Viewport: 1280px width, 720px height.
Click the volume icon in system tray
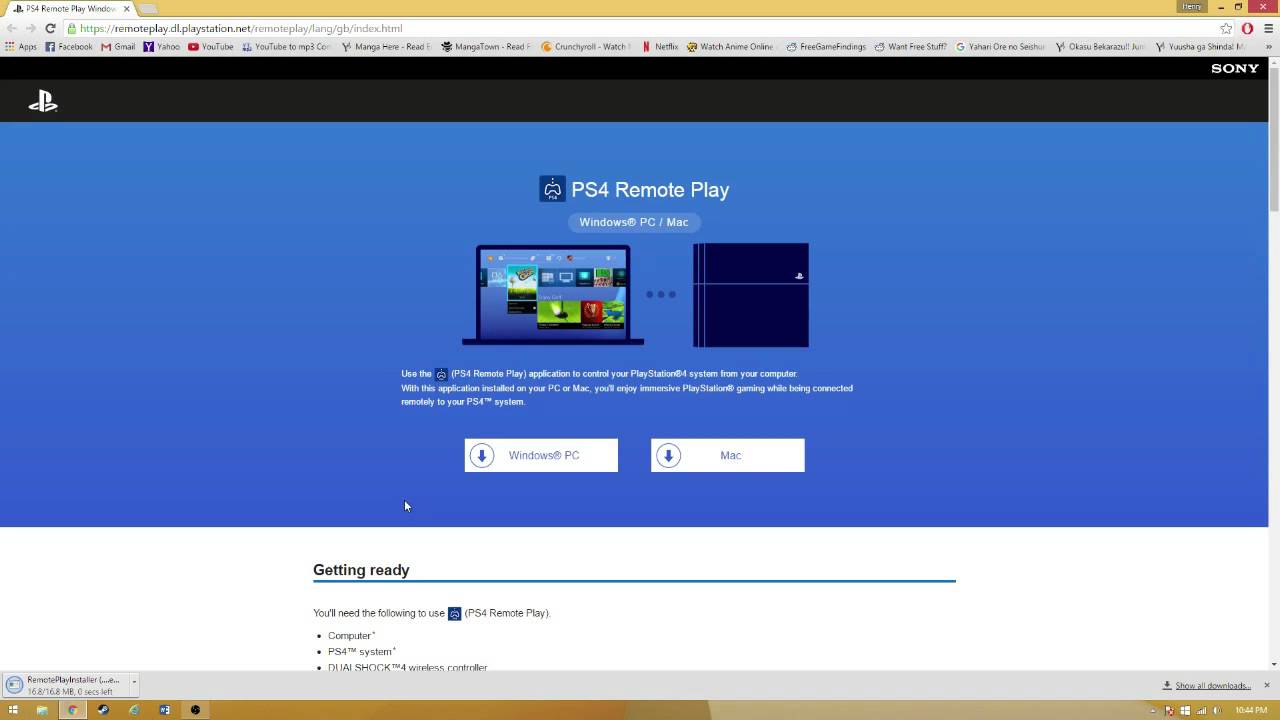[x=1218, y=710]
